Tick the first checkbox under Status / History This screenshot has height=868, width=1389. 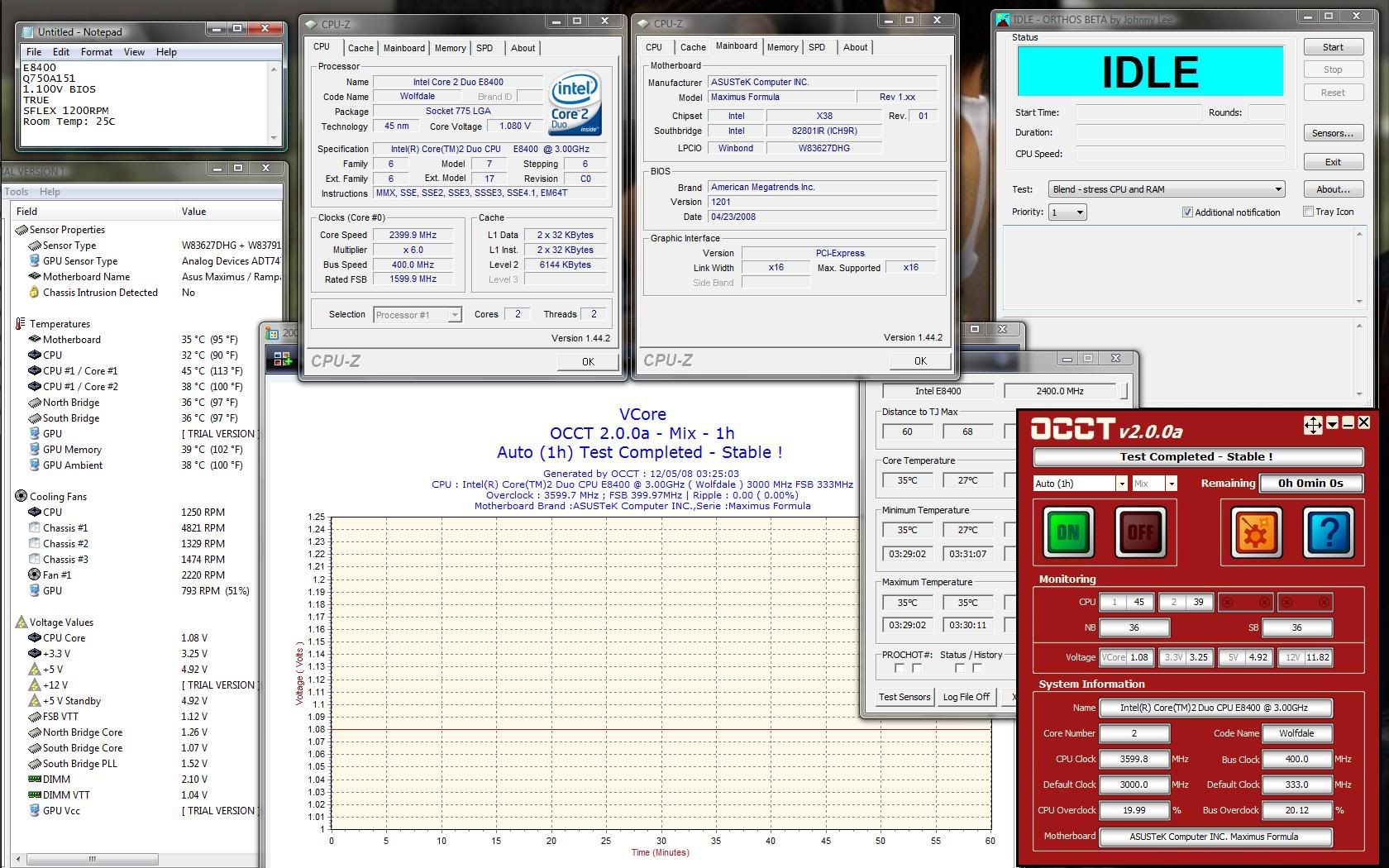pos(959,668)
